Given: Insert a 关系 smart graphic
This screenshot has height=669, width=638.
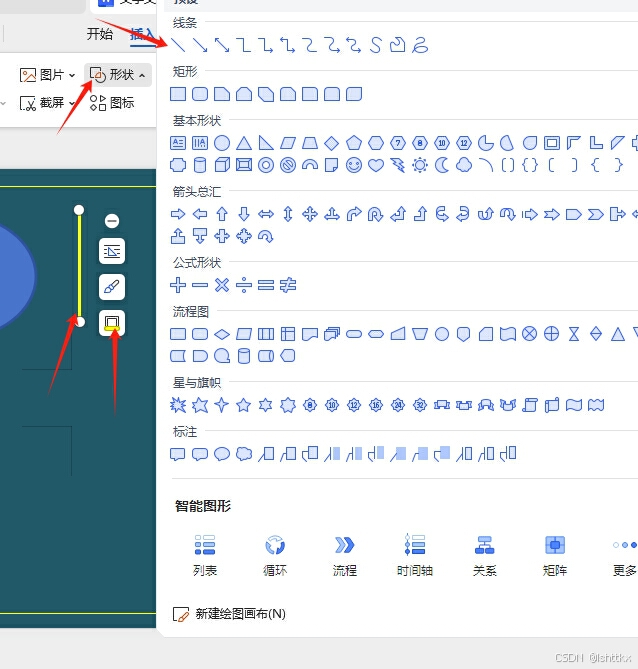Looking at the screenshot, I should click(485, 555).
